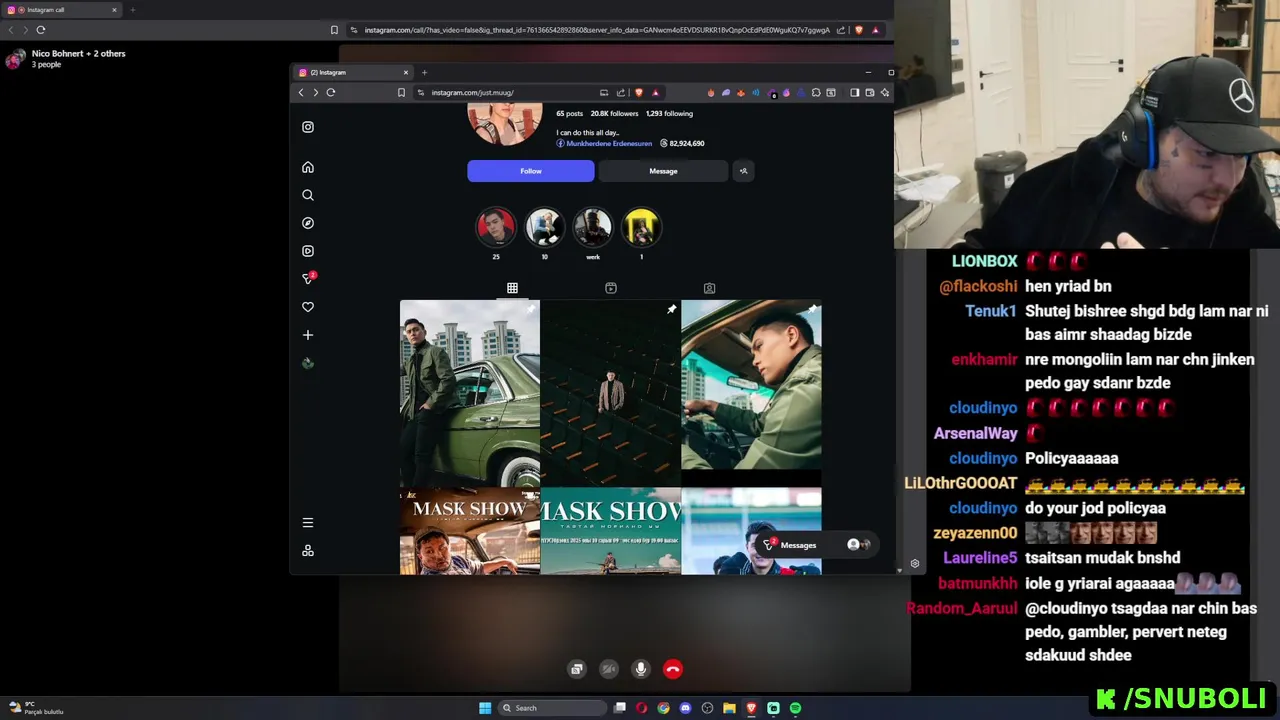The width and height of the screenshot is (1280, 720).
Task: View the 20.8K followers list
Action: click(x=614, y=114)
